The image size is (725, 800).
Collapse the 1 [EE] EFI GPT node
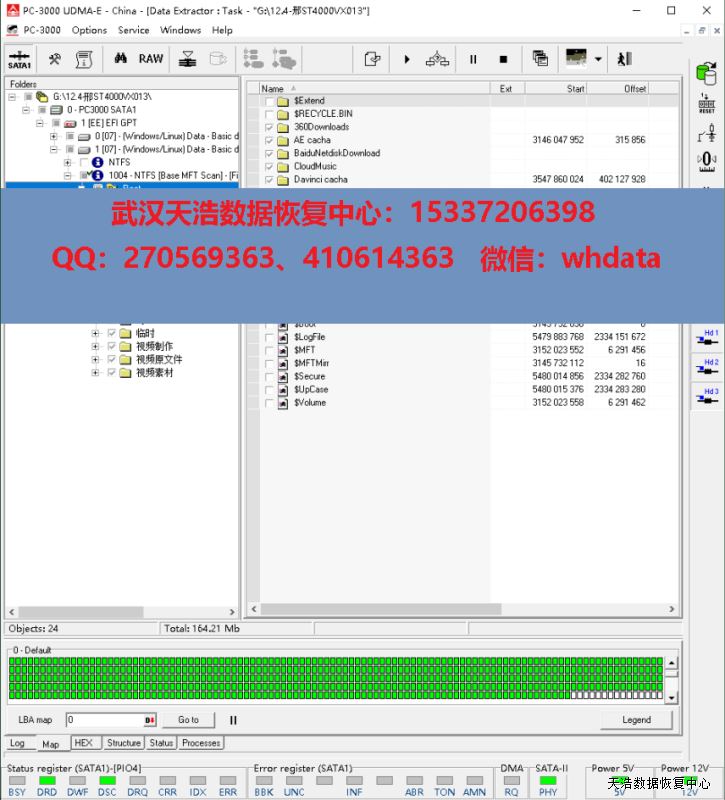click(41, 123)
